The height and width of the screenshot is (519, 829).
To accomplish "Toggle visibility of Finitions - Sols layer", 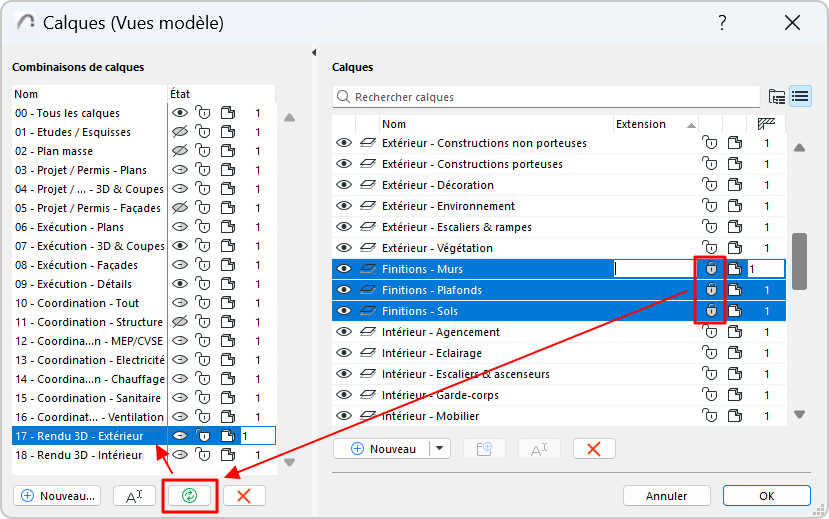I will [x=344, y=311].
